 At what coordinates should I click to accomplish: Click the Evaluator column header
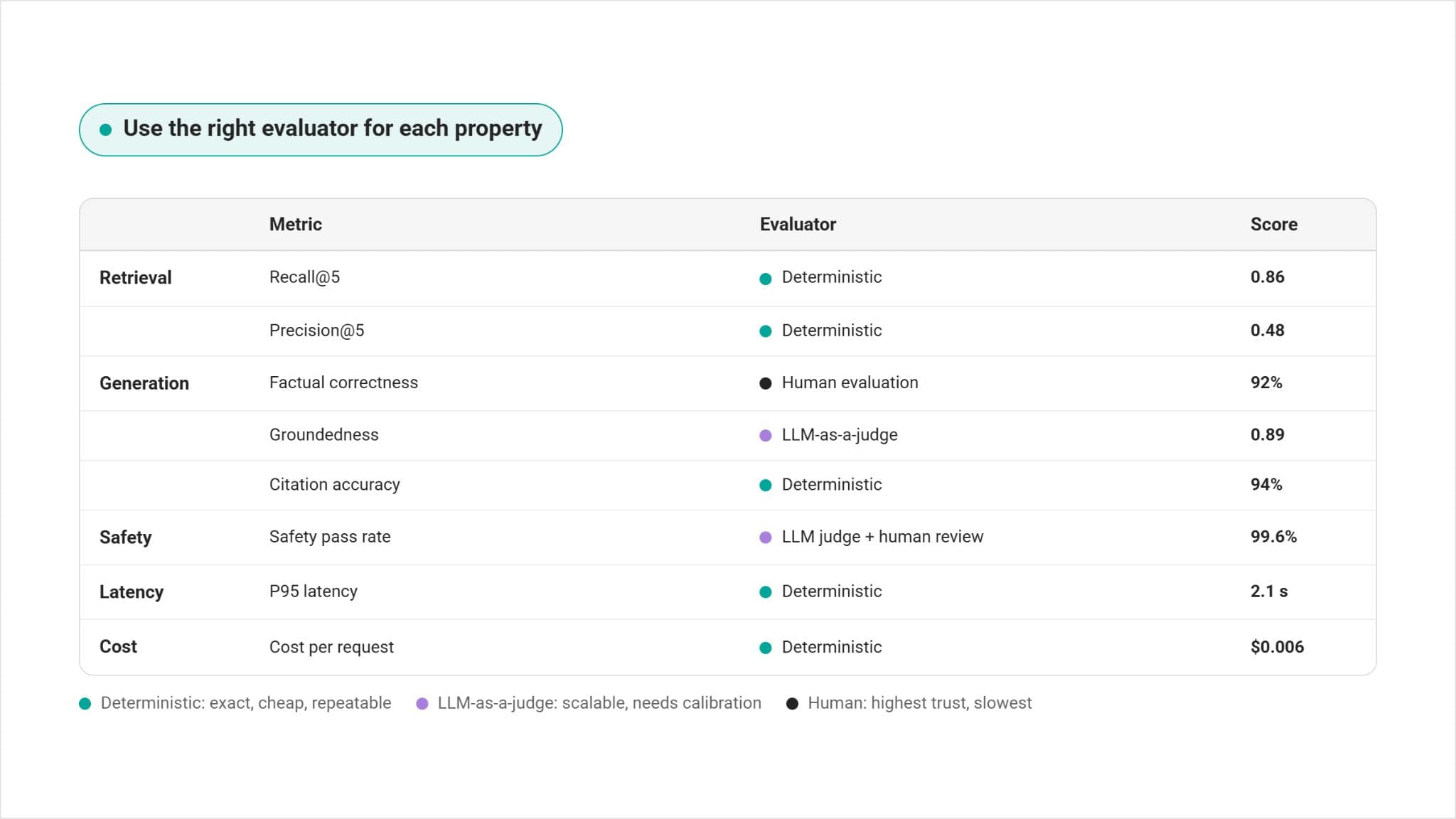(798, 224)
